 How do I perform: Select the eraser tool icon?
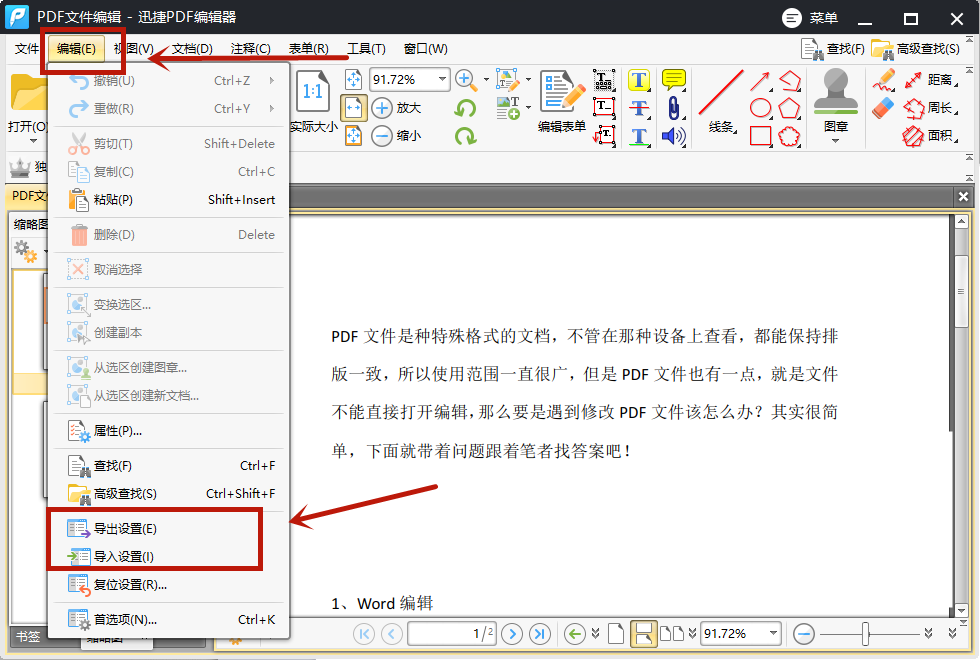click(x=883, y=108)
